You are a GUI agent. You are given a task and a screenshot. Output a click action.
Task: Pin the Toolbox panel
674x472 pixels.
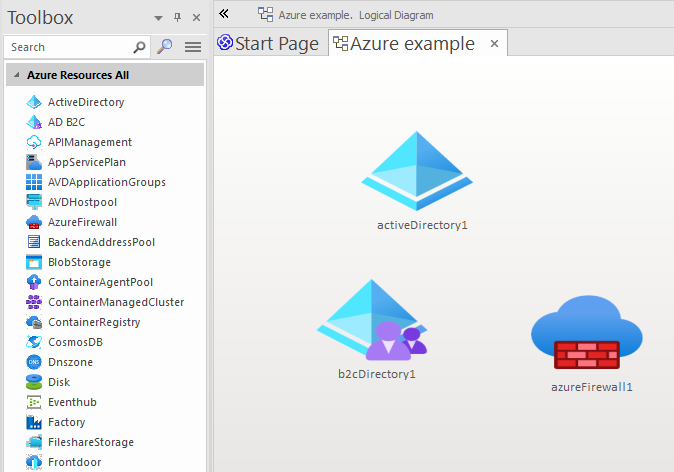177,17
